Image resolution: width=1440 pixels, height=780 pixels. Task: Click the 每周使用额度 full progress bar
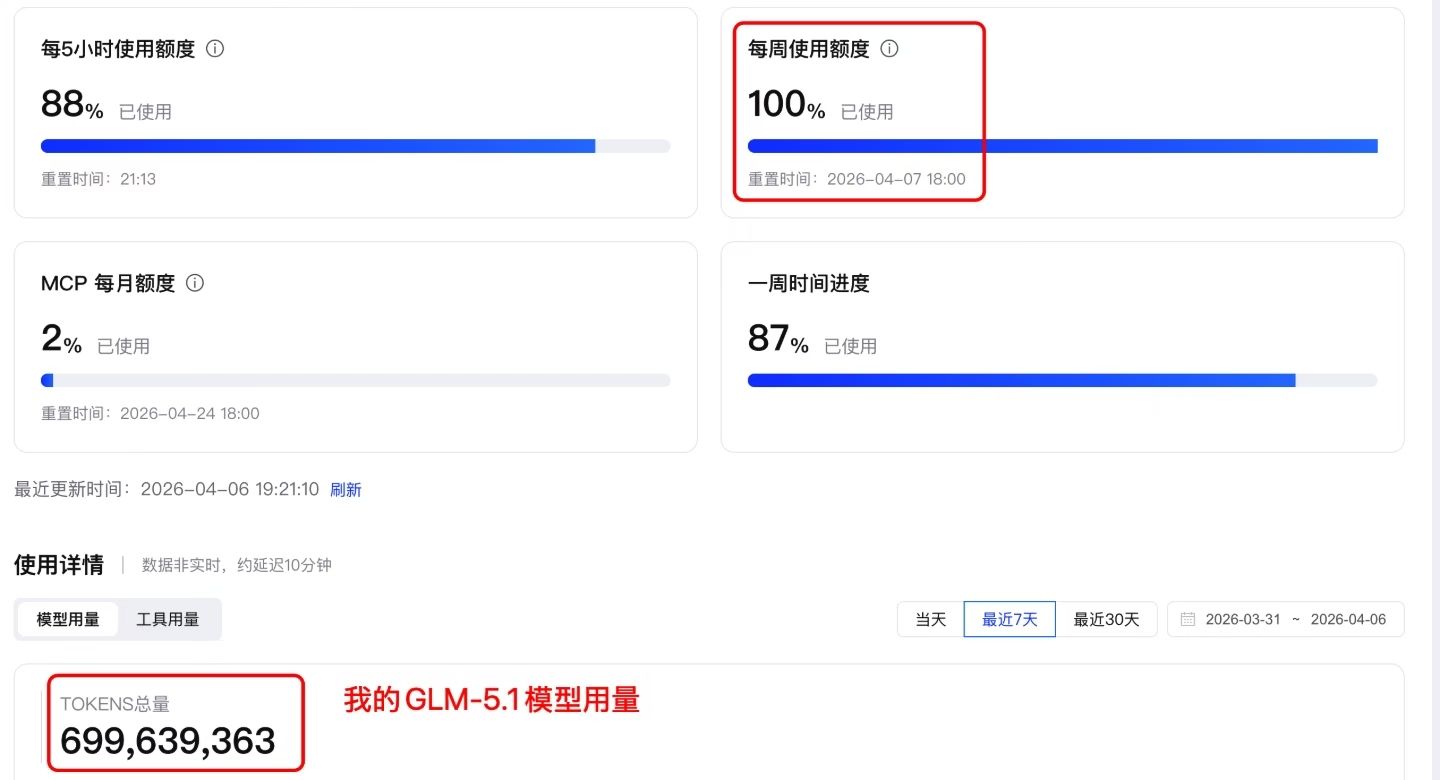tap(1062, 146)
